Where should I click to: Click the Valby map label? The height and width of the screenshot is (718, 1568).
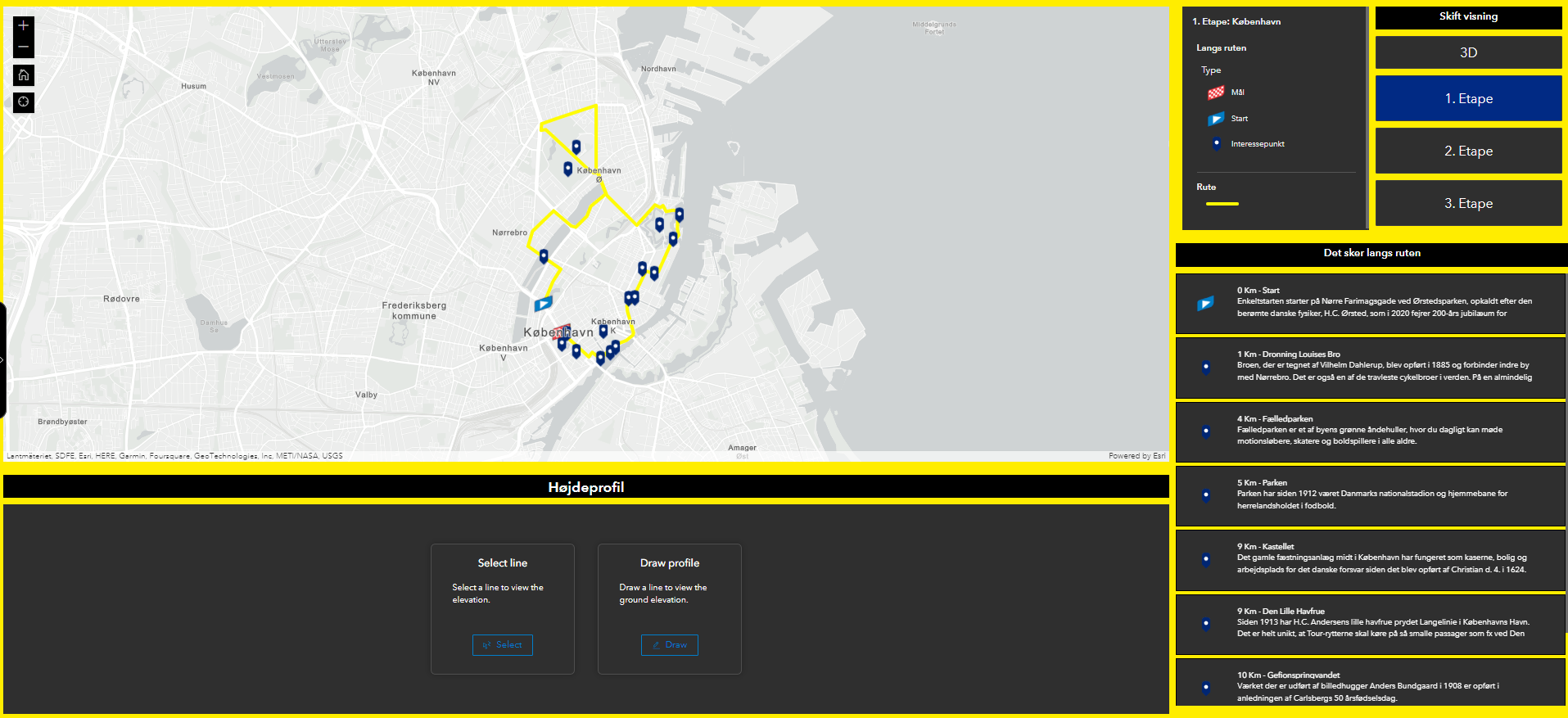[x=366, y=395]
